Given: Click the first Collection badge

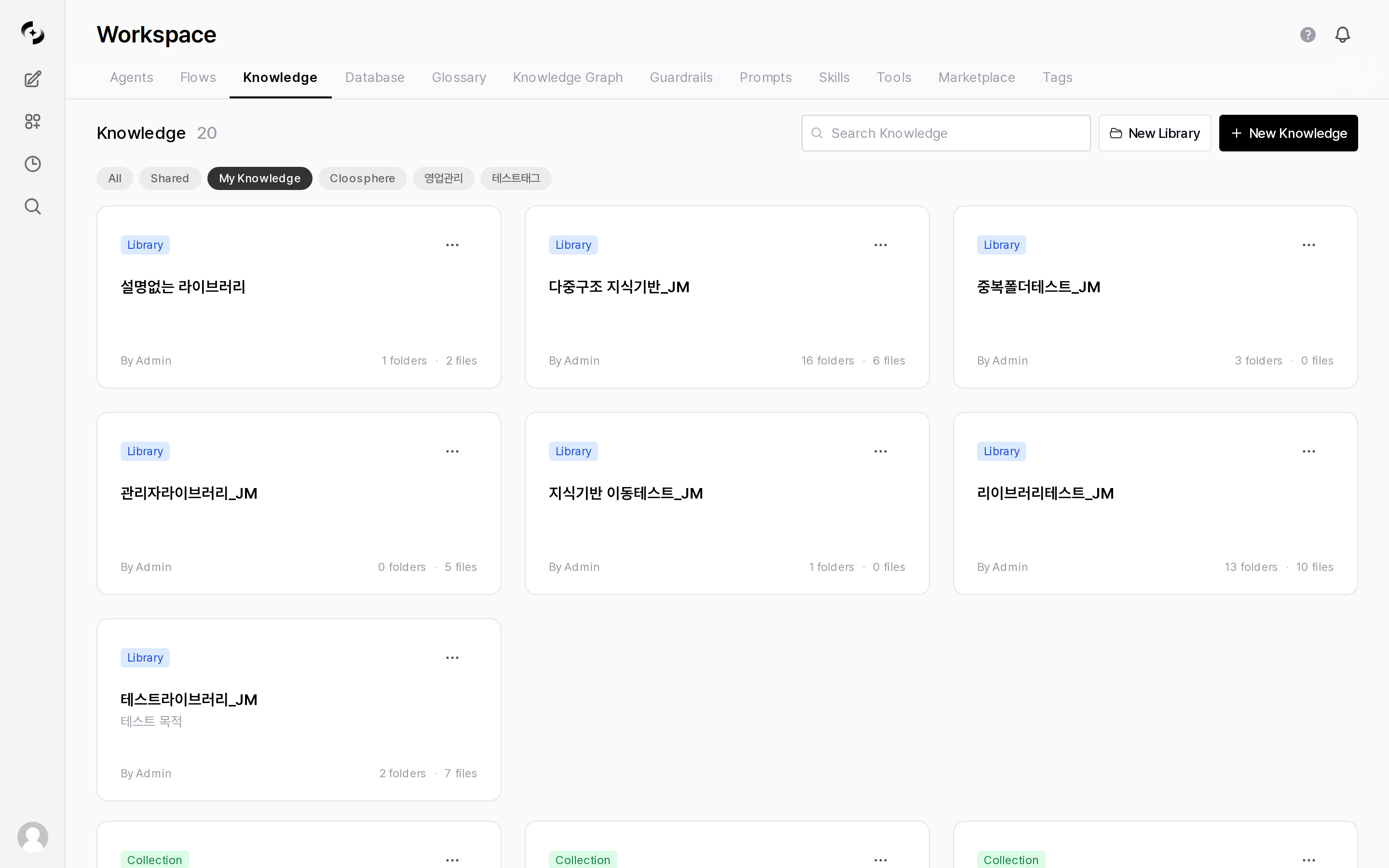Looking at the screenshot, I should click(154, 859).
